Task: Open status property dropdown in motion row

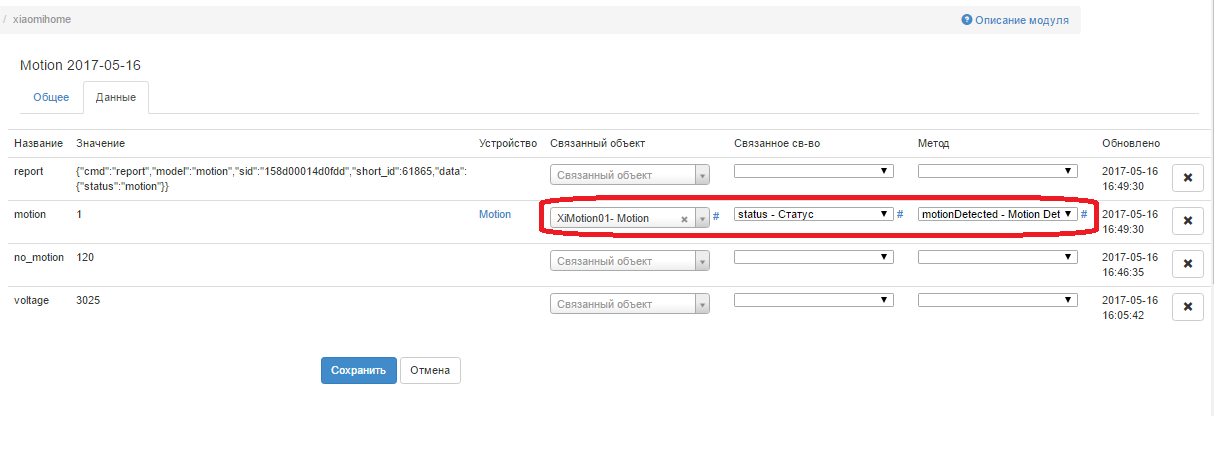Action: [x=813, y=214]
